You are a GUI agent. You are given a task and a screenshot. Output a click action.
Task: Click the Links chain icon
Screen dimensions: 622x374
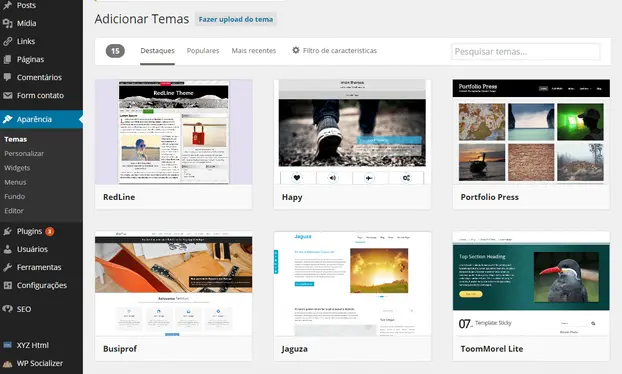pos(8,41)
